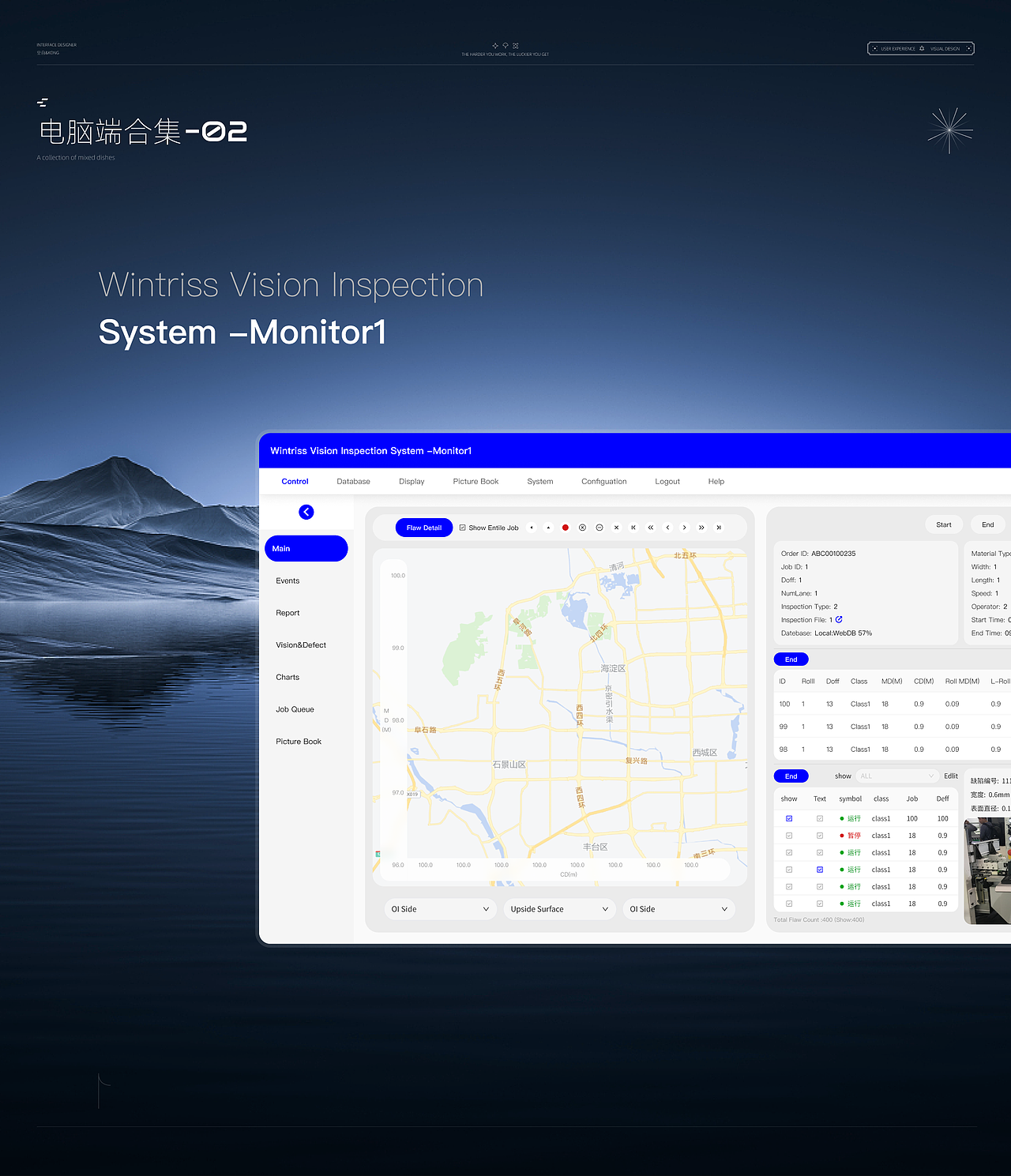Click 海淀区 label on the map
This screenshot has width=1011, height=1176.
point(613,669)
